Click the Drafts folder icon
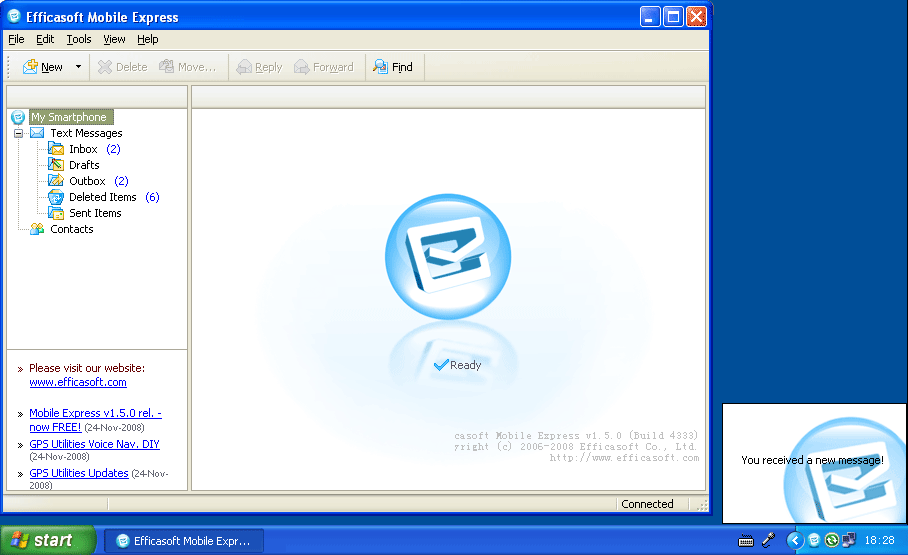This screenshot has height=555, width=908. (x=56, y=165)
